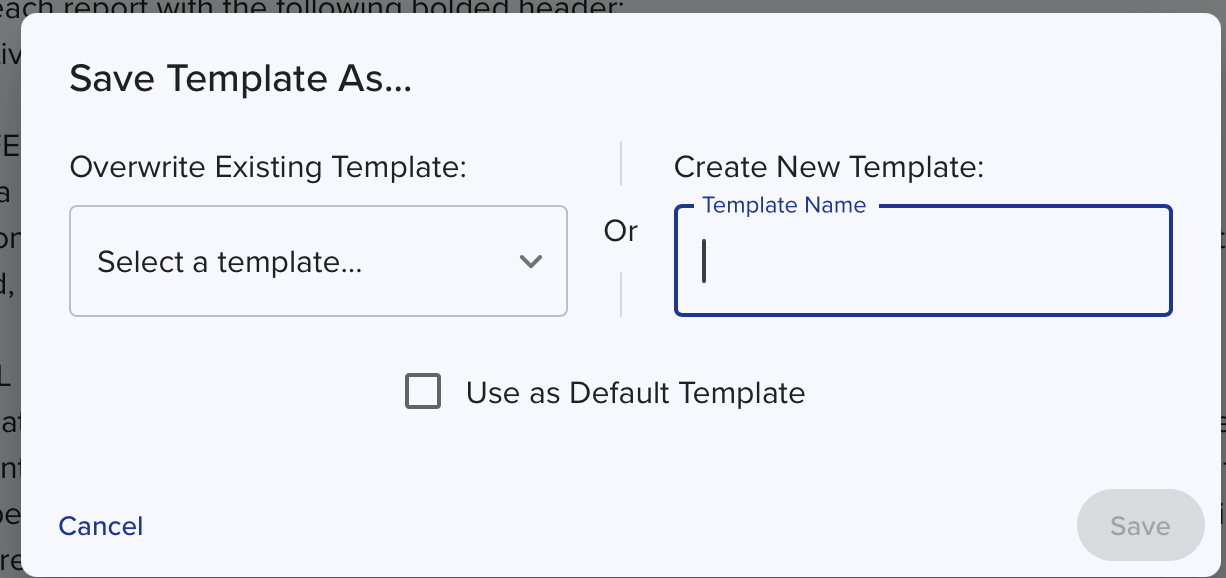Click the 'Use as Default Template' label text

coord(635,393)
